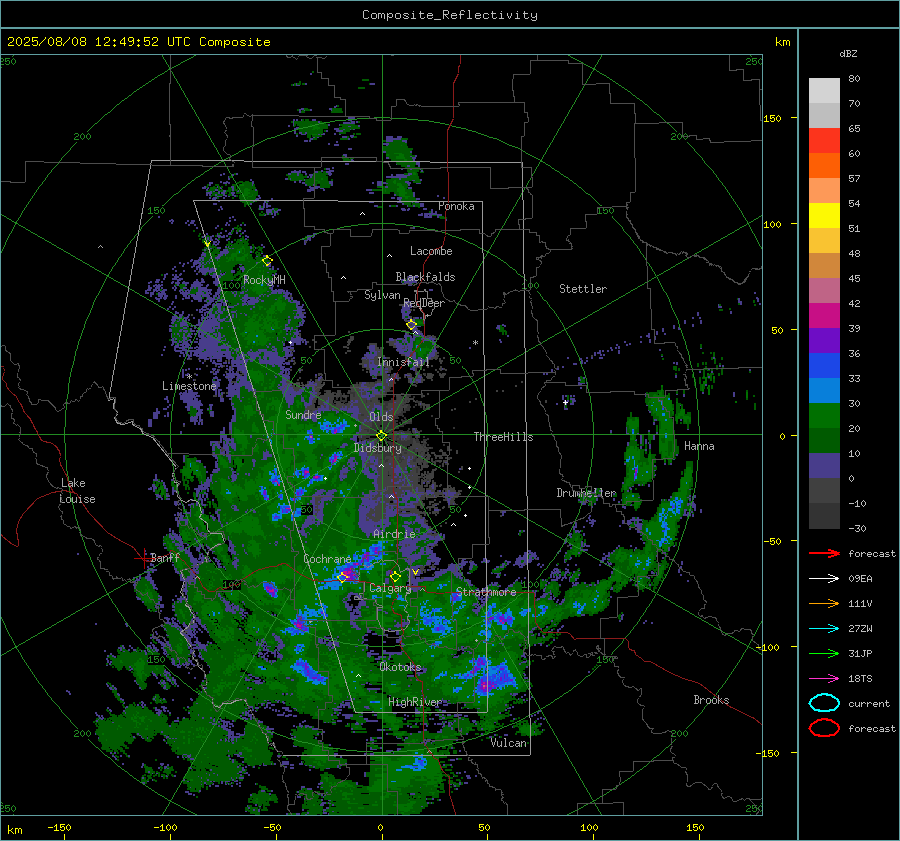Click the ThreeHills town label
This screenshot has height=841, width=900.
tap(503, 437)
